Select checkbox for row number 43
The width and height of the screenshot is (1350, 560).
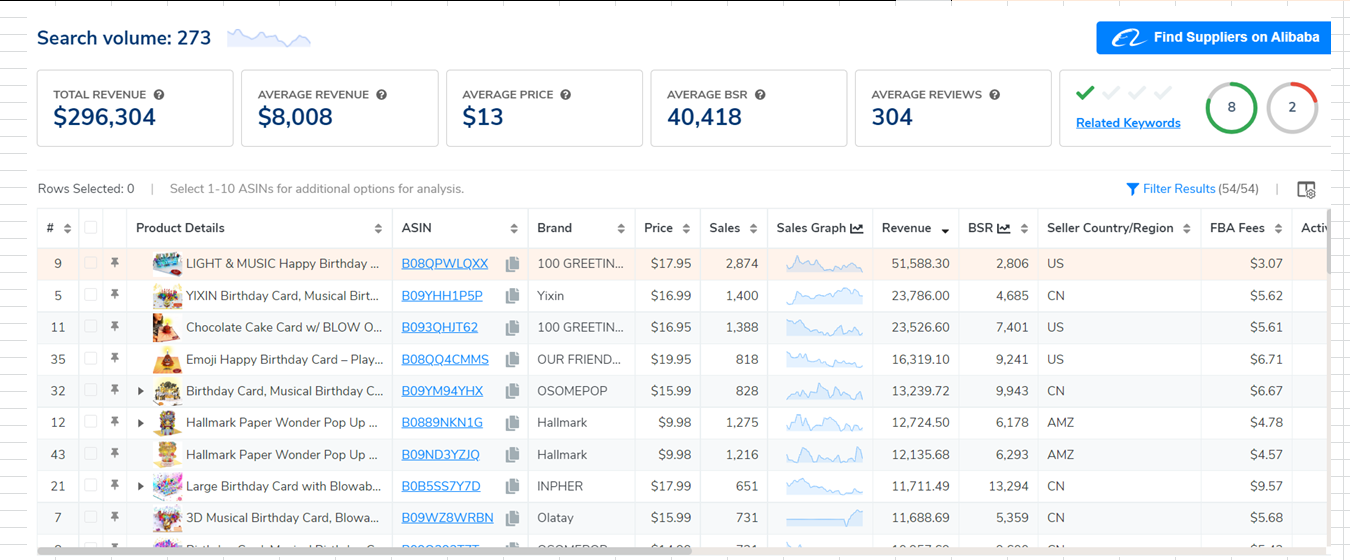[91, 454]
